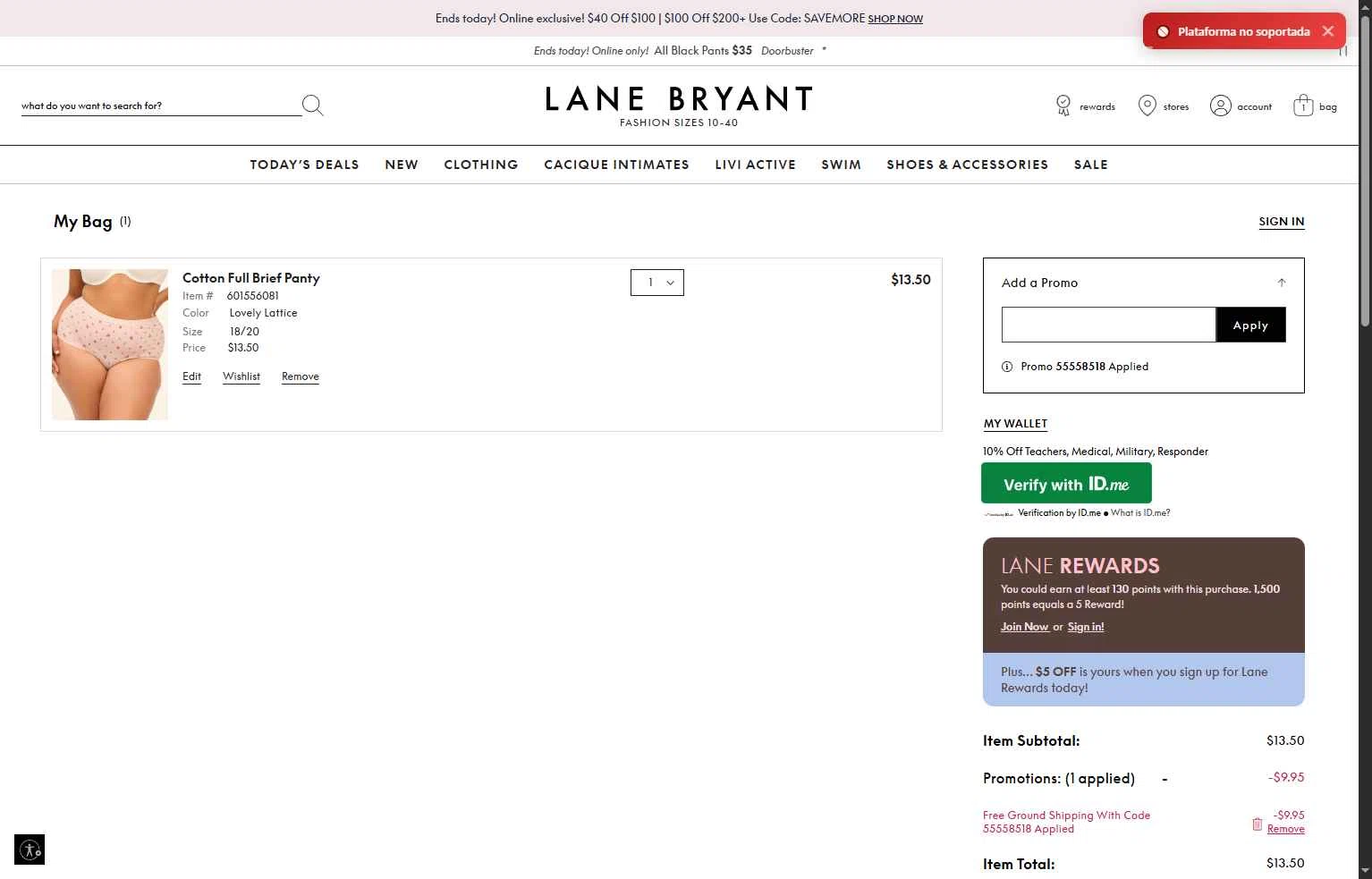
Task: Click the accessibility icon button
Action: point(30,849)
